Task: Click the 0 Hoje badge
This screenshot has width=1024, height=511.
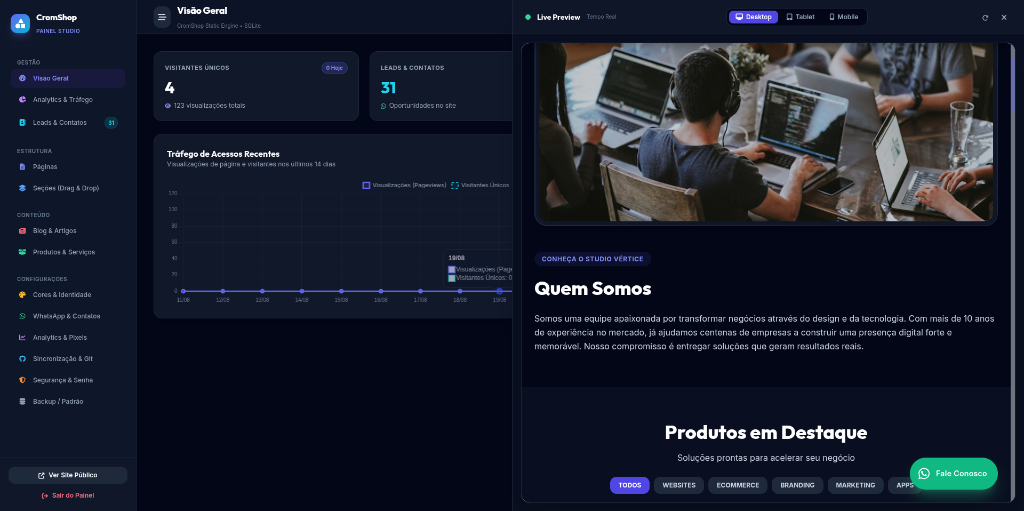Action: (x=334, y=68)
